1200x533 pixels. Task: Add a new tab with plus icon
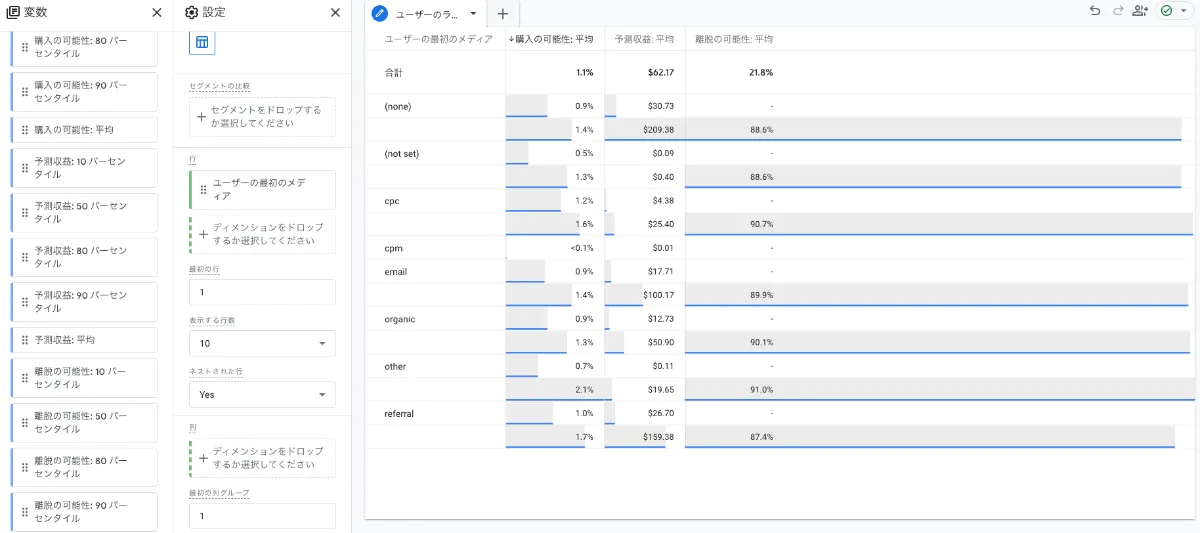(x=502, y=14)
